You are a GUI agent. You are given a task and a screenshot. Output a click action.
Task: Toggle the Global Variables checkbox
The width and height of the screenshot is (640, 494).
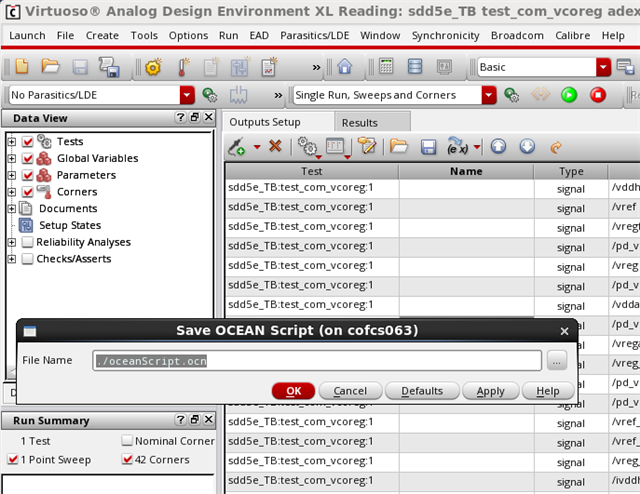click(28, 158)
